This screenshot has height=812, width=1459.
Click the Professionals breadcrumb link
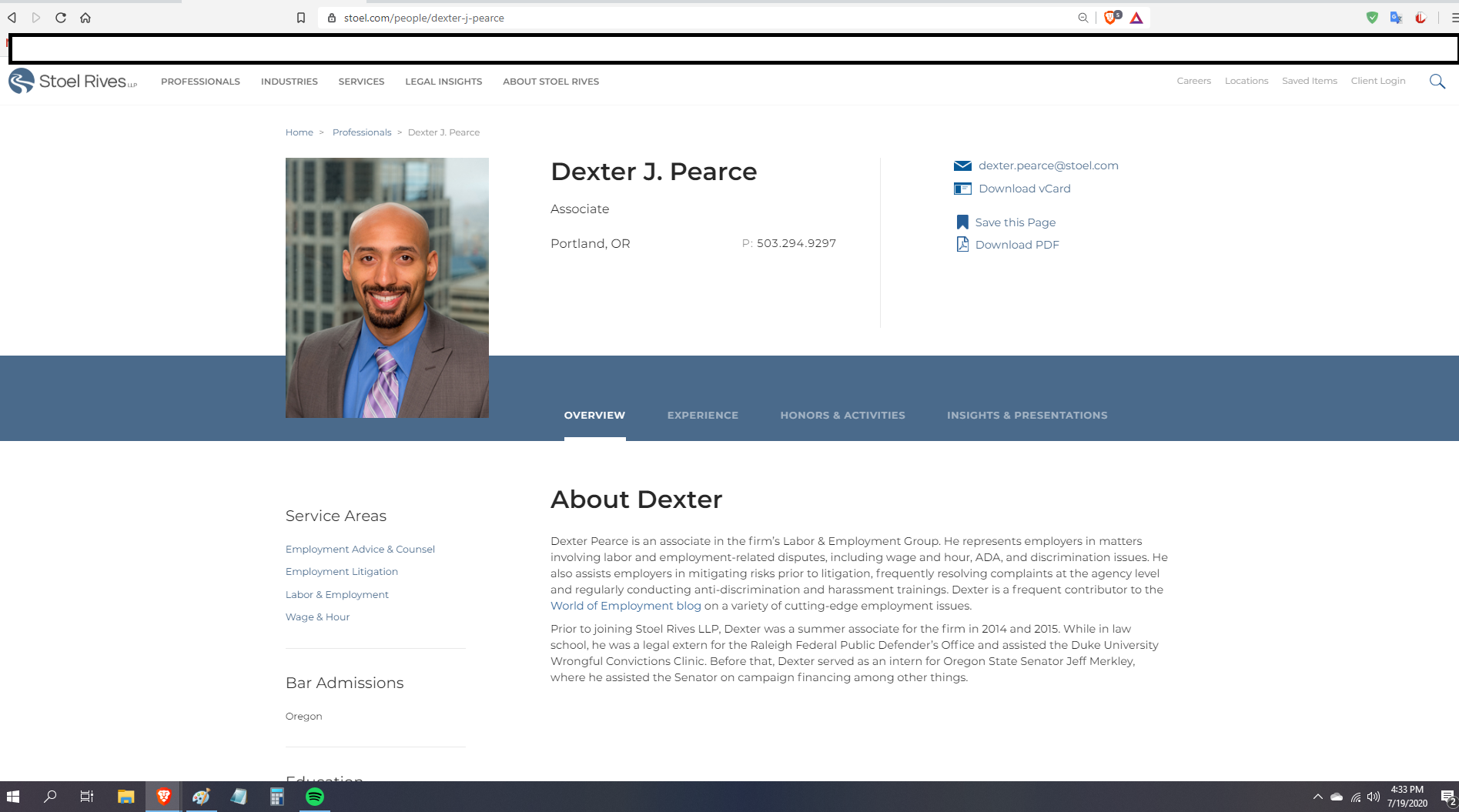[362, 132]
